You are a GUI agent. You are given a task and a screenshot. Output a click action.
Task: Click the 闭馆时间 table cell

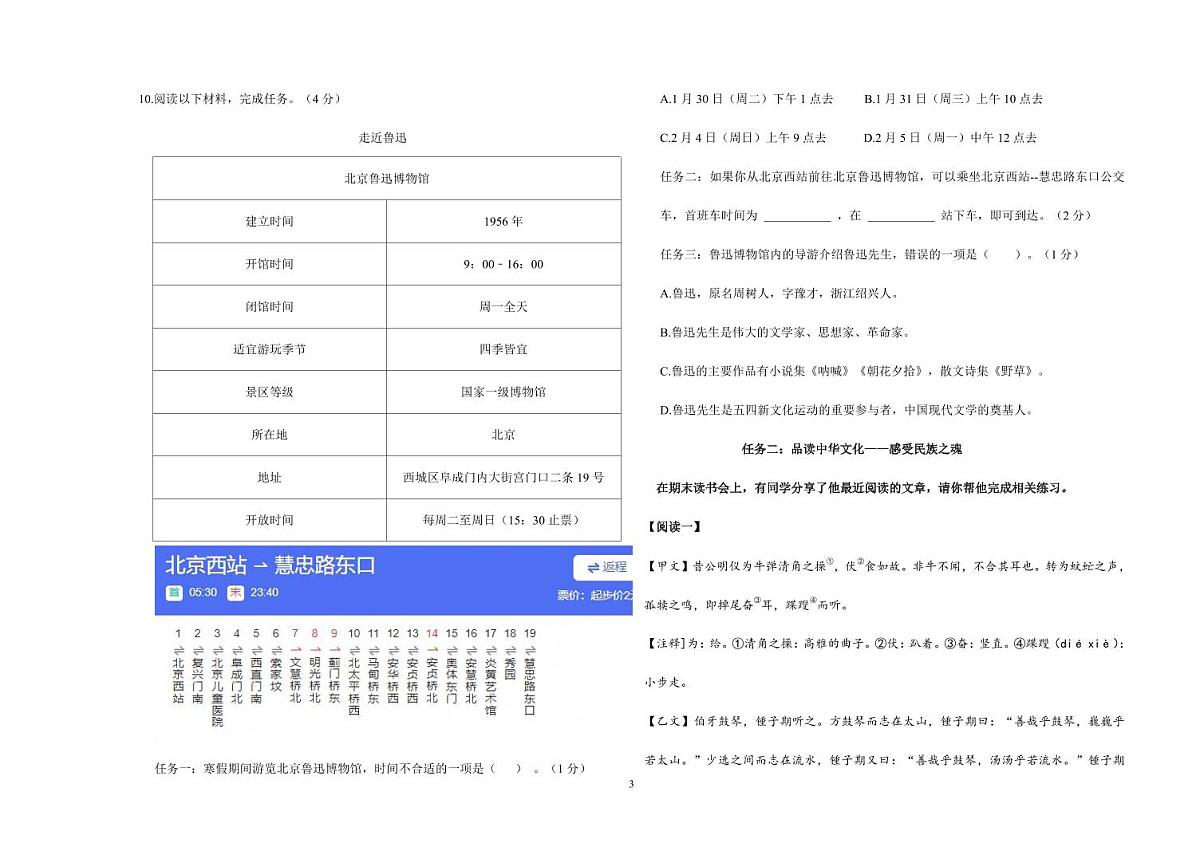click(269, 307)
